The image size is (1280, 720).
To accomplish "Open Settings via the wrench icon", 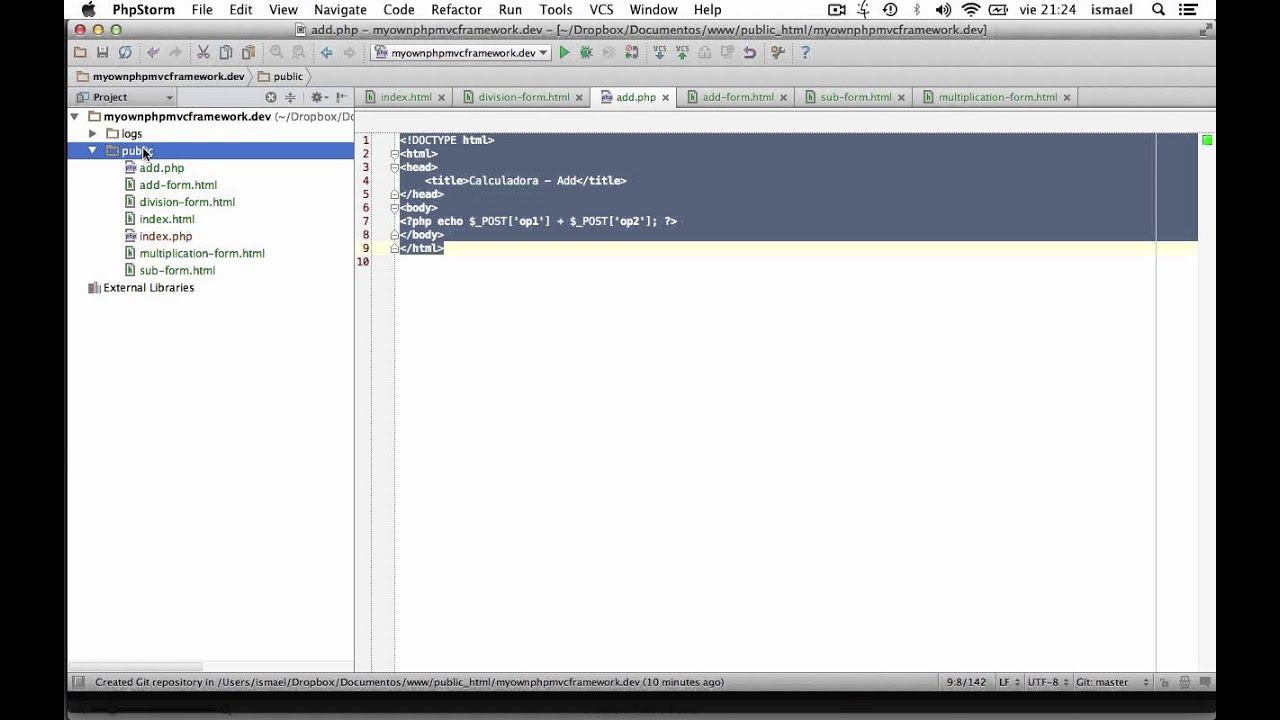I will click(x=777, y=52).
